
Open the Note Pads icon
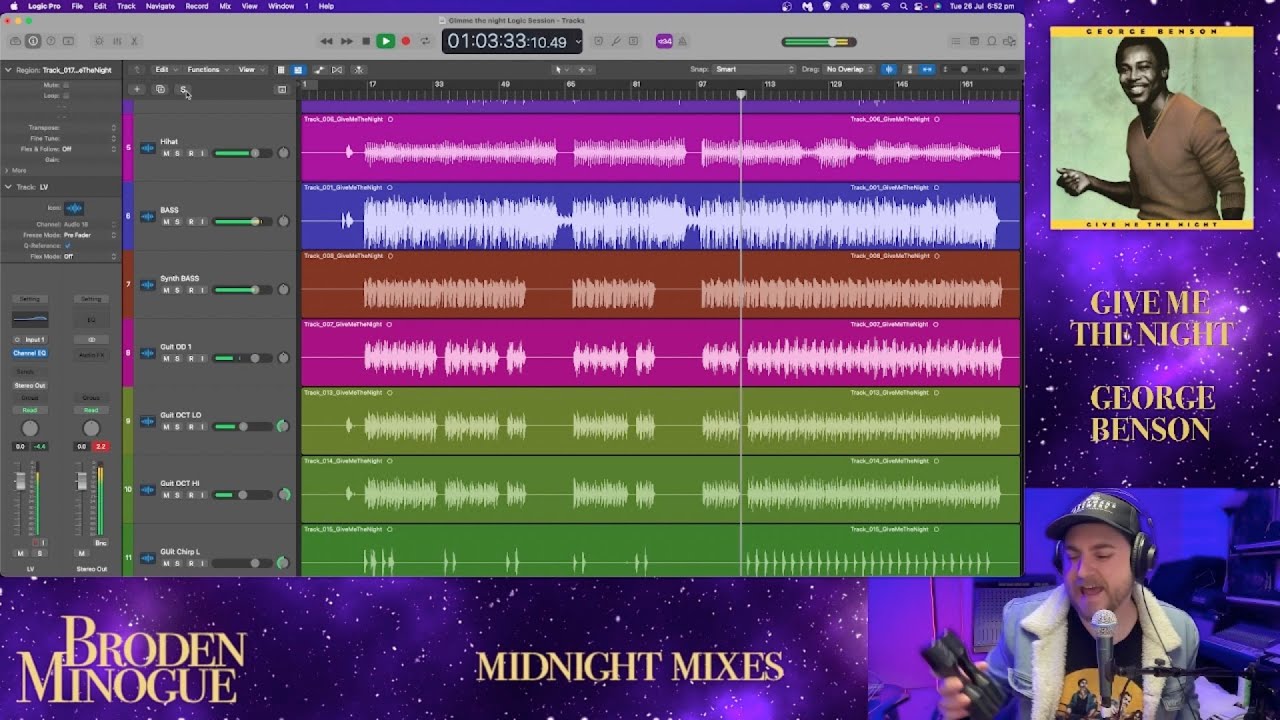pyautogui.click(x=974, y=41)
